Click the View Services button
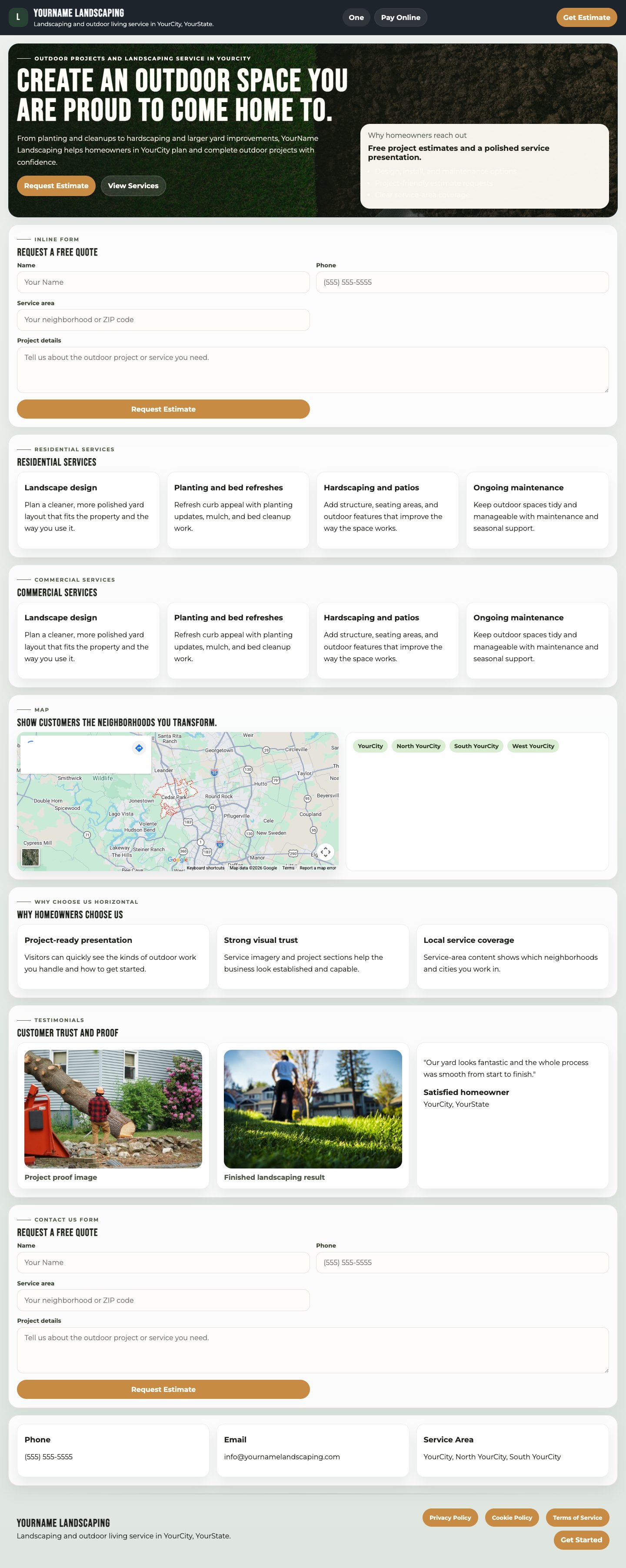626x1568 pixels. tap(133, 186)
